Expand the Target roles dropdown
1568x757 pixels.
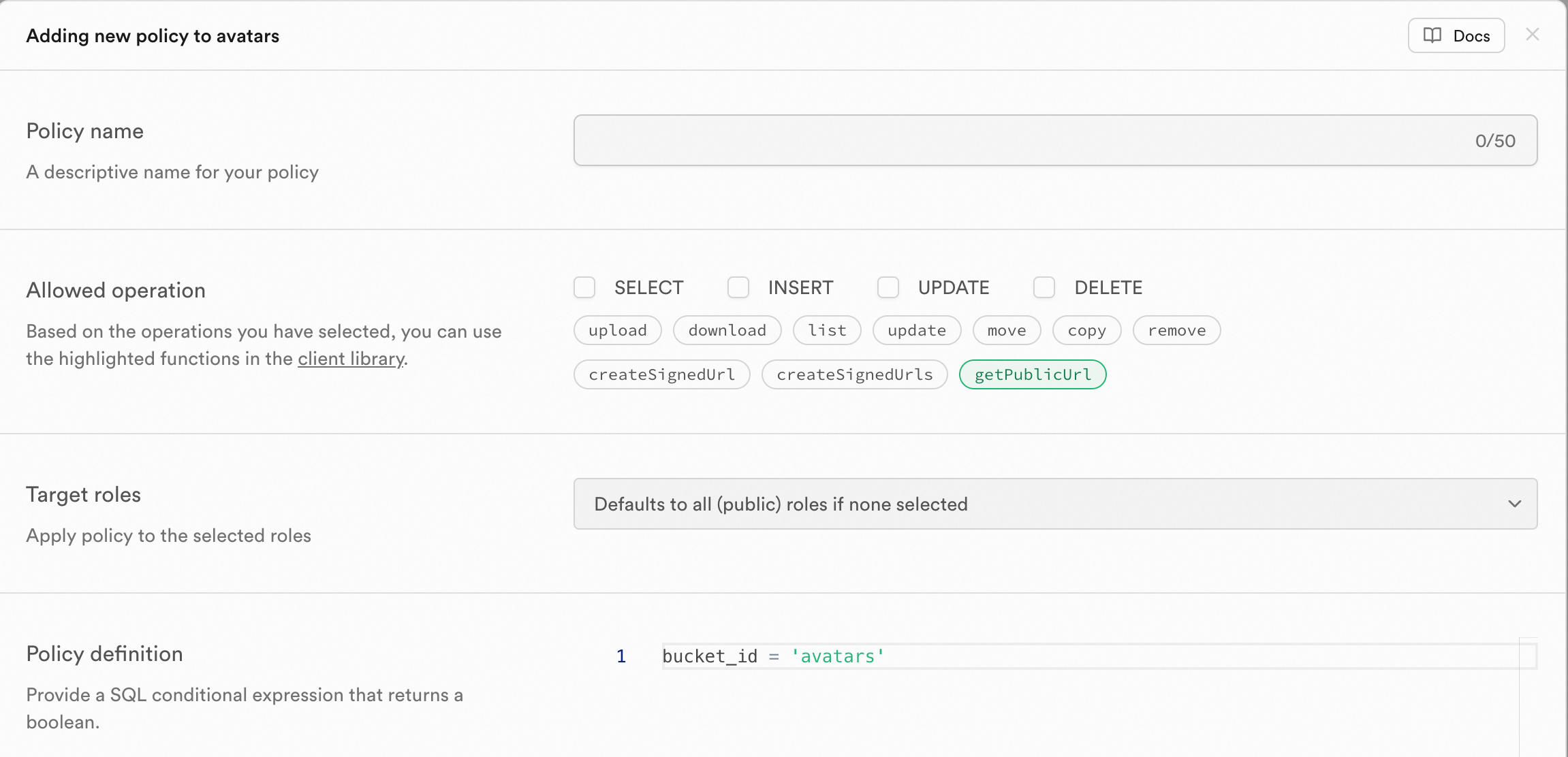click(x=1054, y=504)
